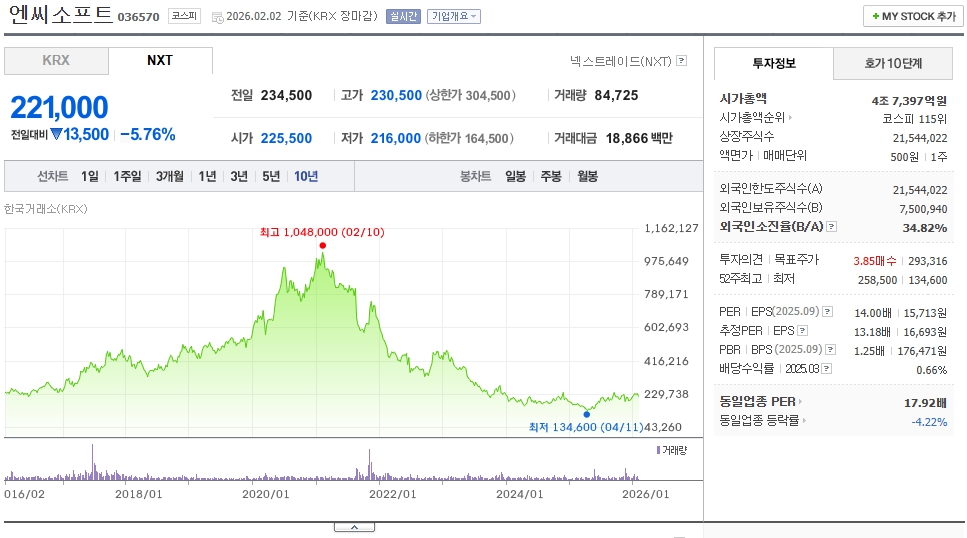Image resolution: width=967 pixels, height=538 pixels.
Task: Select the 1년 line chart period
Action: 207,176
